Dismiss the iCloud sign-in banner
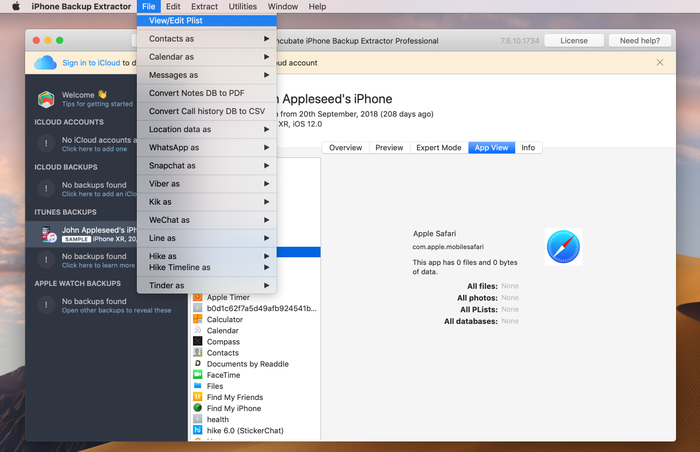This screenshot has height=452, width=700. pos(660,63)
